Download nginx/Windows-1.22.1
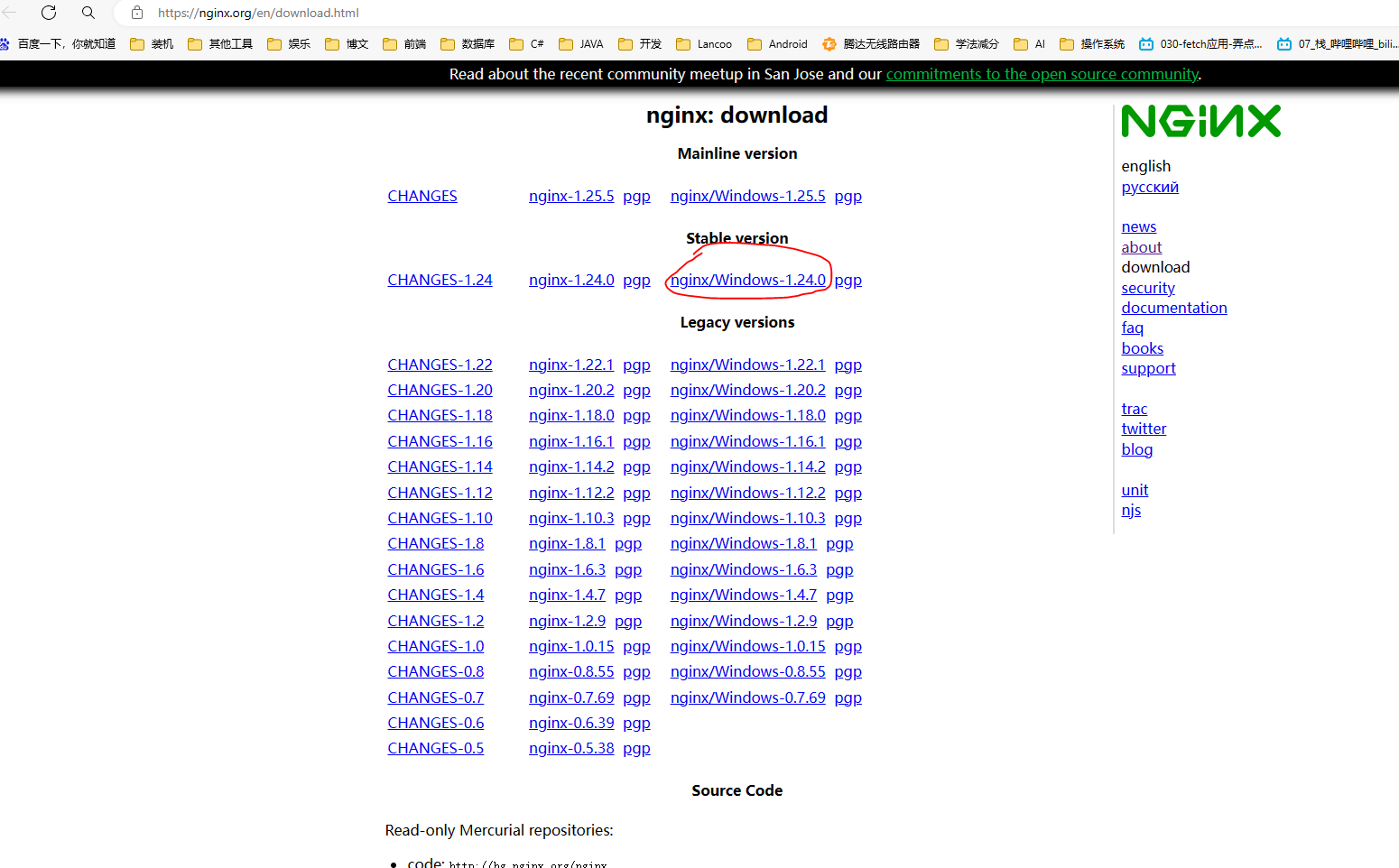The width and height of the screenshot is (1399, 868). tap(747, 365)
